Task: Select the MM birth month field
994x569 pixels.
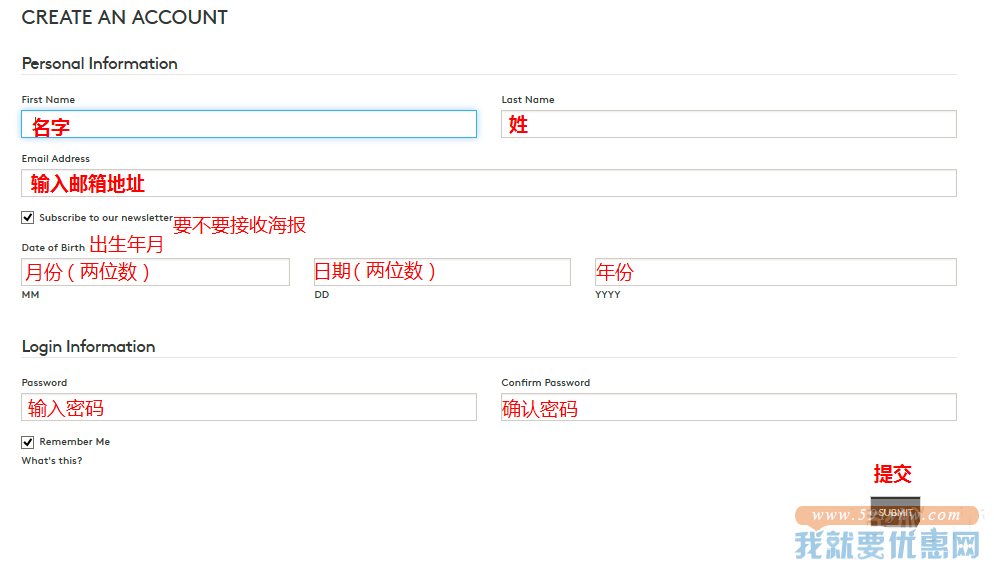Action: [155, 272]
